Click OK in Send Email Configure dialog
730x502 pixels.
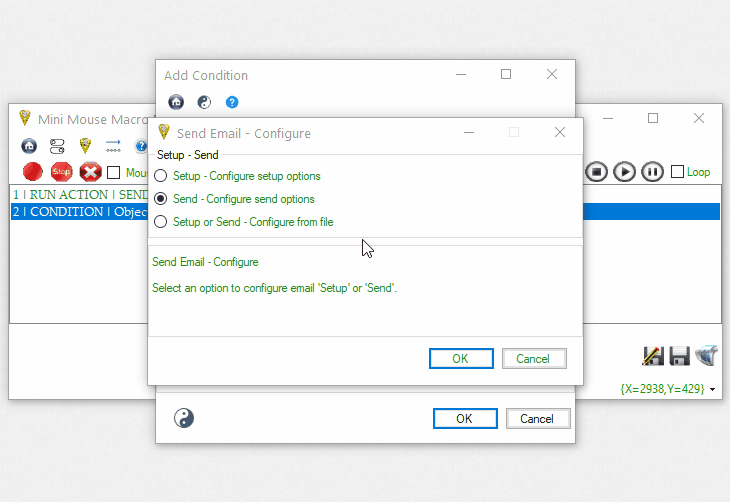click(x=460, y=358)
